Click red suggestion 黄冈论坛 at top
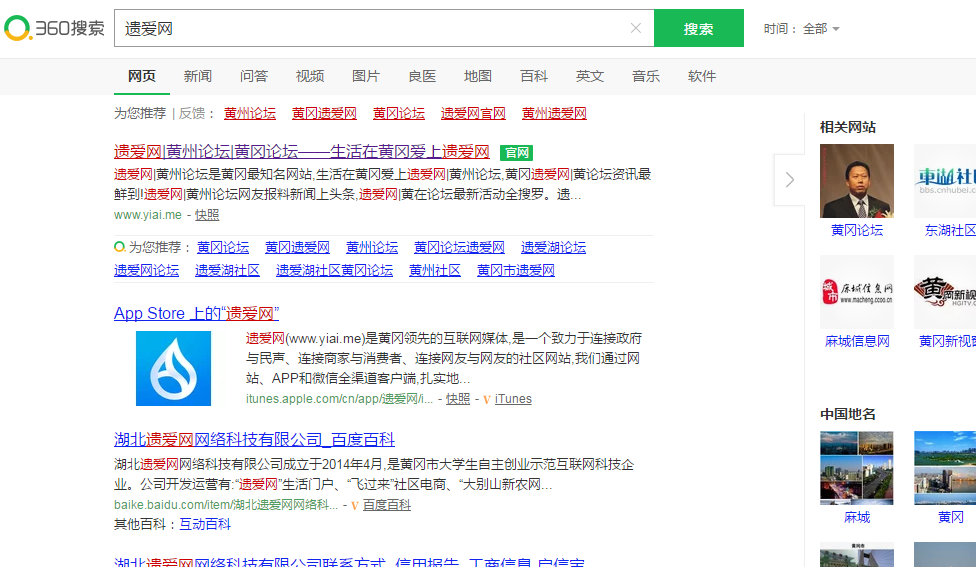The width and height of the screenshot is (976, 567). click(x=398, y=113)
